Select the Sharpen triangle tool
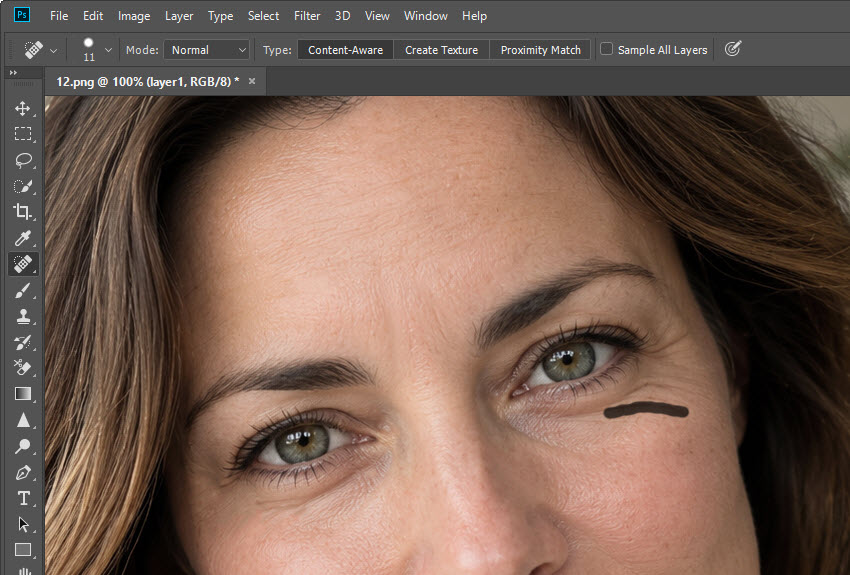Viewport: 850px width, 575px height. coord(22,420)
